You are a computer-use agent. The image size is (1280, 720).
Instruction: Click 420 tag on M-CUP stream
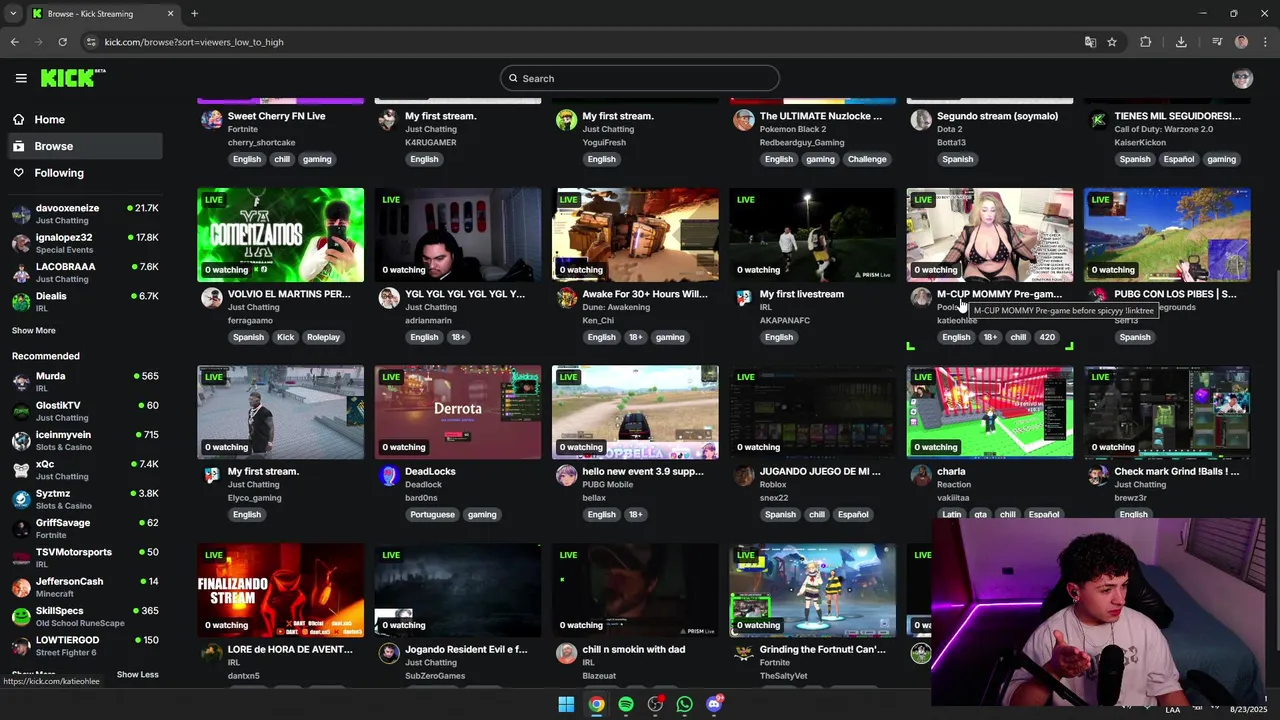pyautogui.click(x=1047, y=337)
